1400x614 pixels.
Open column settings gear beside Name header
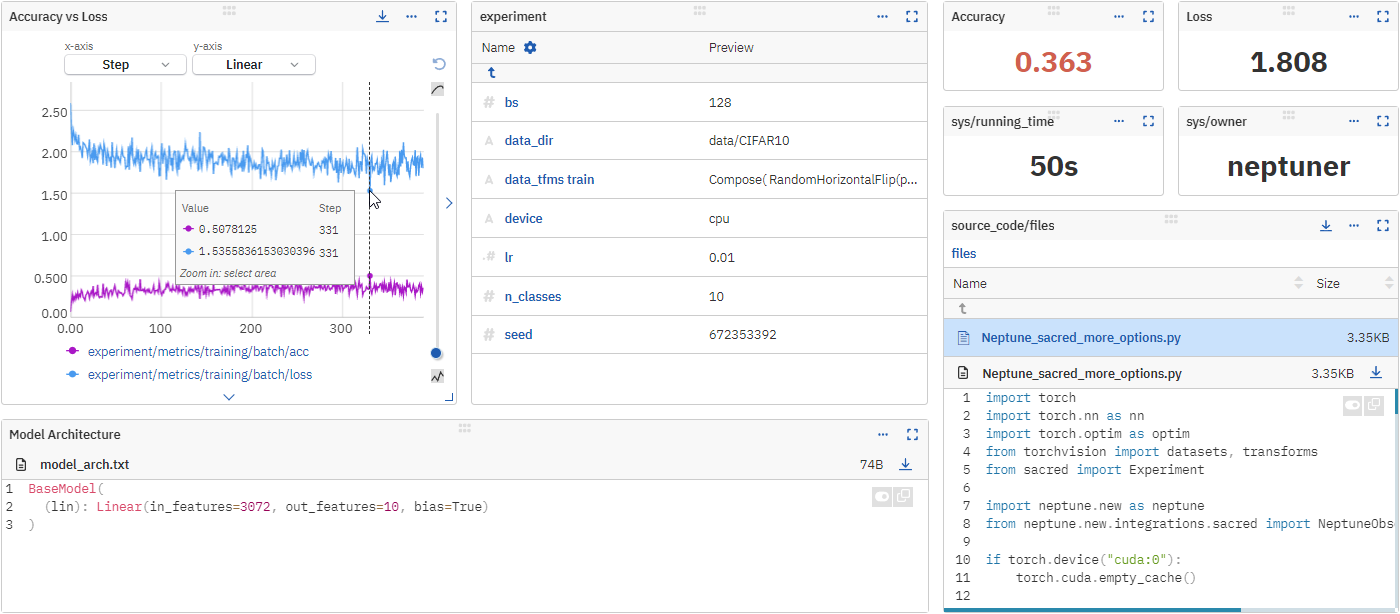pyautogui.click(x=529, y=47)
